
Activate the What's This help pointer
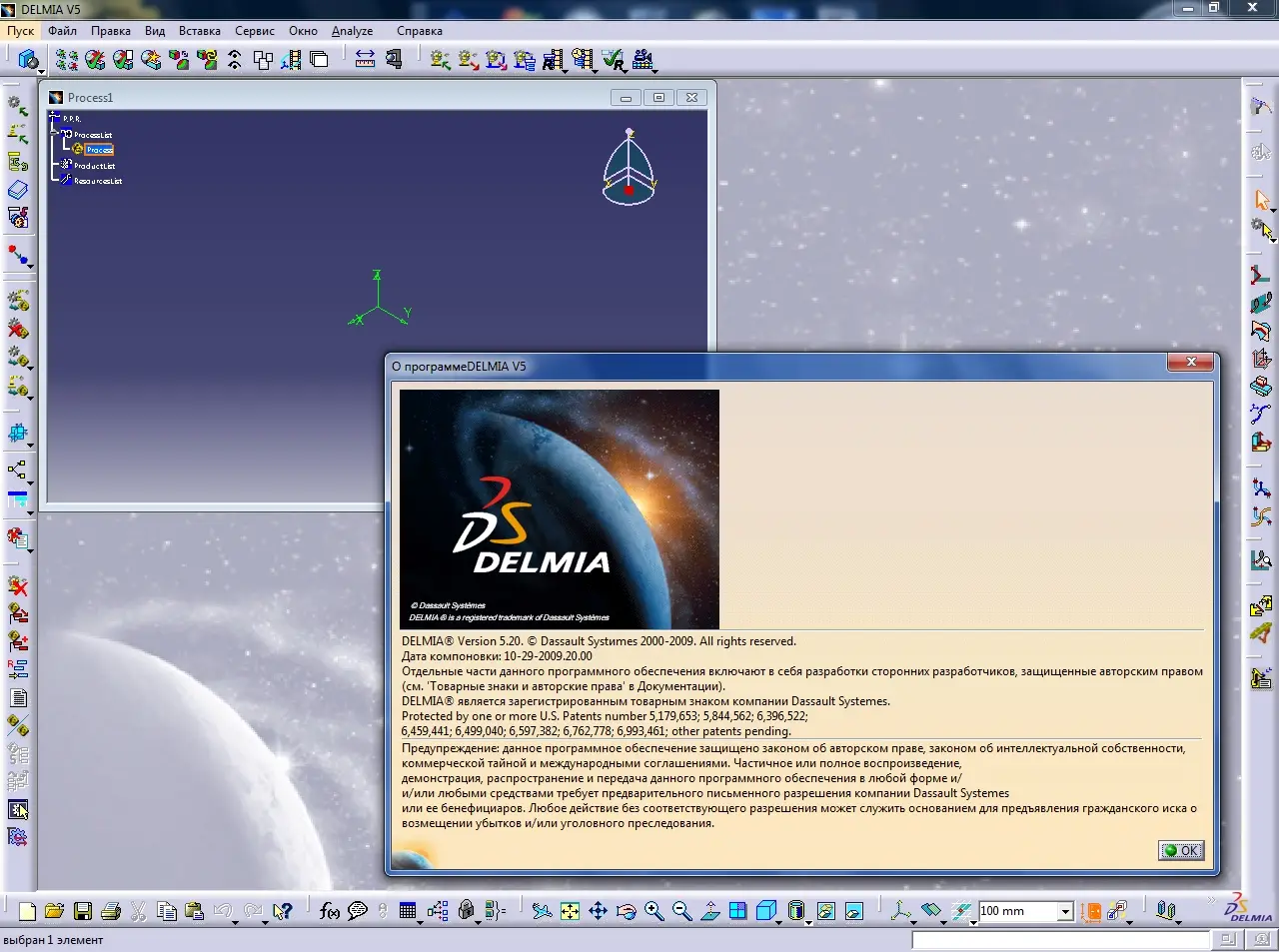tap(283, 911)
